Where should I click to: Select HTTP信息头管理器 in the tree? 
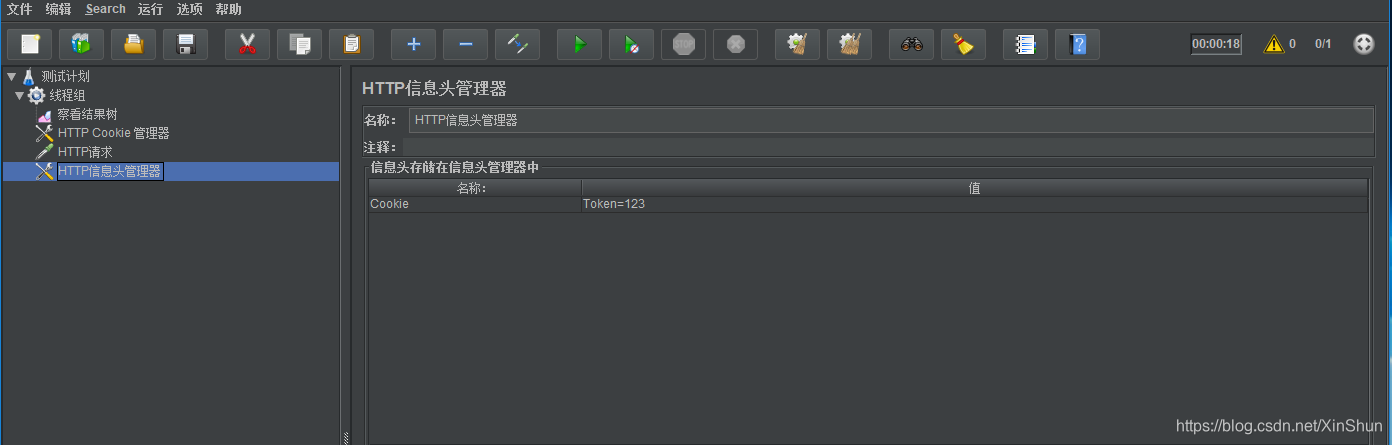pos(110,171)
